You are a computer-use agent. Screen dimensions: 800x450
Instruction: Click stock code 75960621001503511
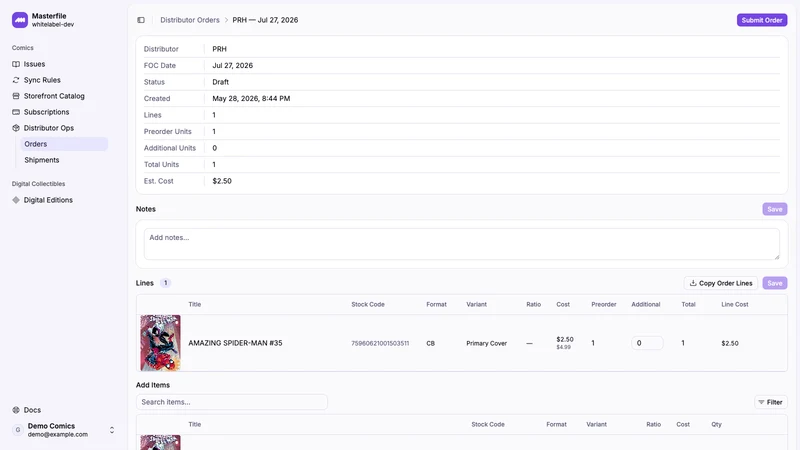coord(380,343)
